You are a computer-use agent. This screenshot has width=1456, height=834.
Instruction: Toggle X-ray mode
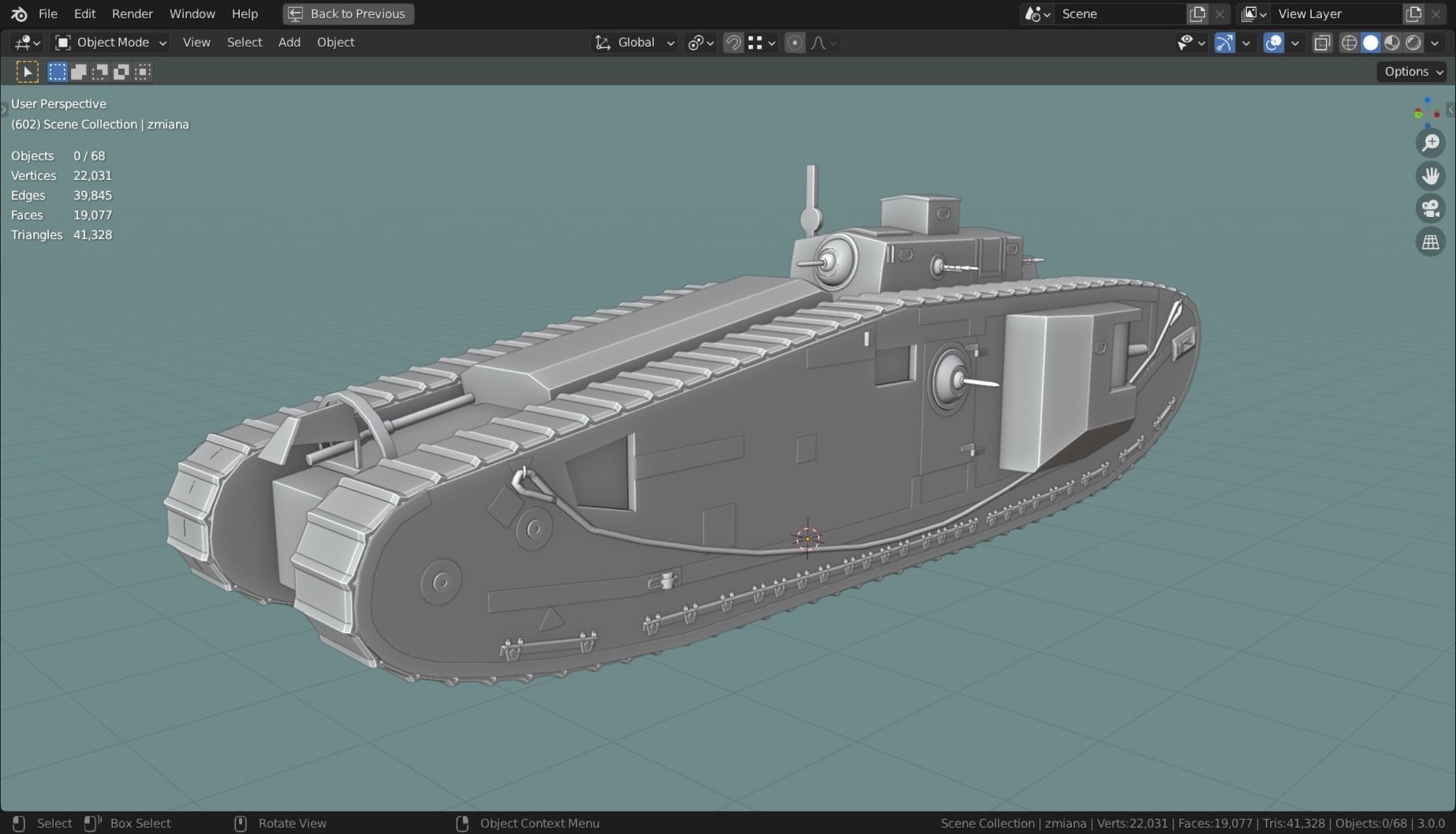coord(1323,43)
